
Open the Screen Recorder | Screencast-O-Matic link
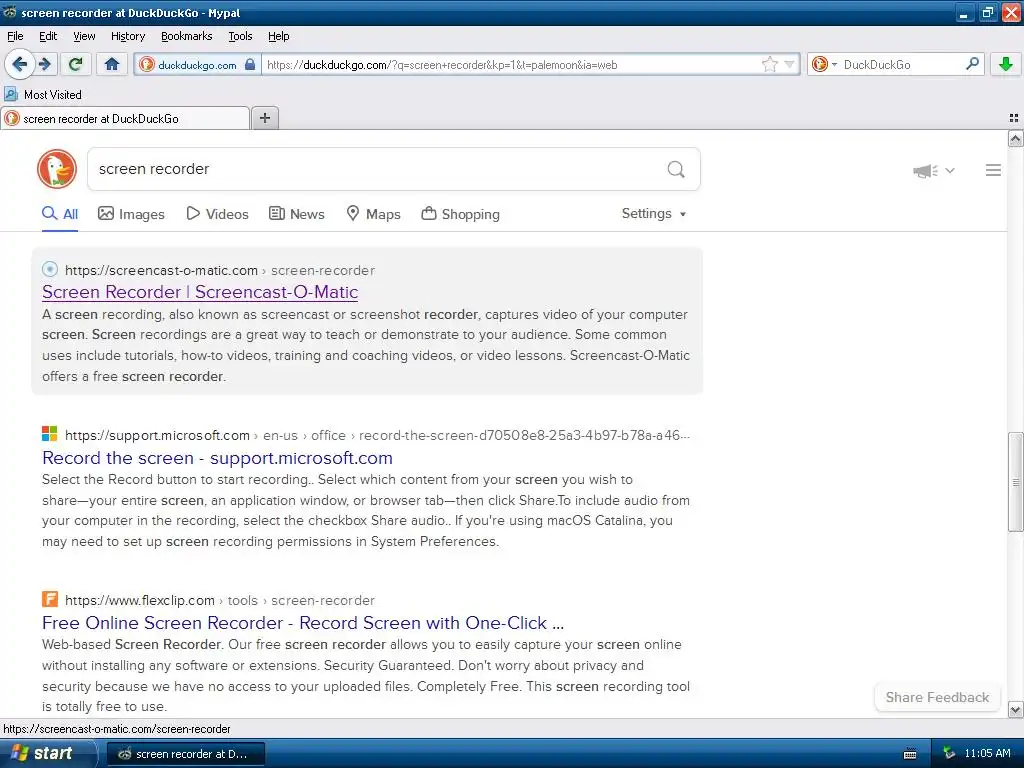click(200, 292)
